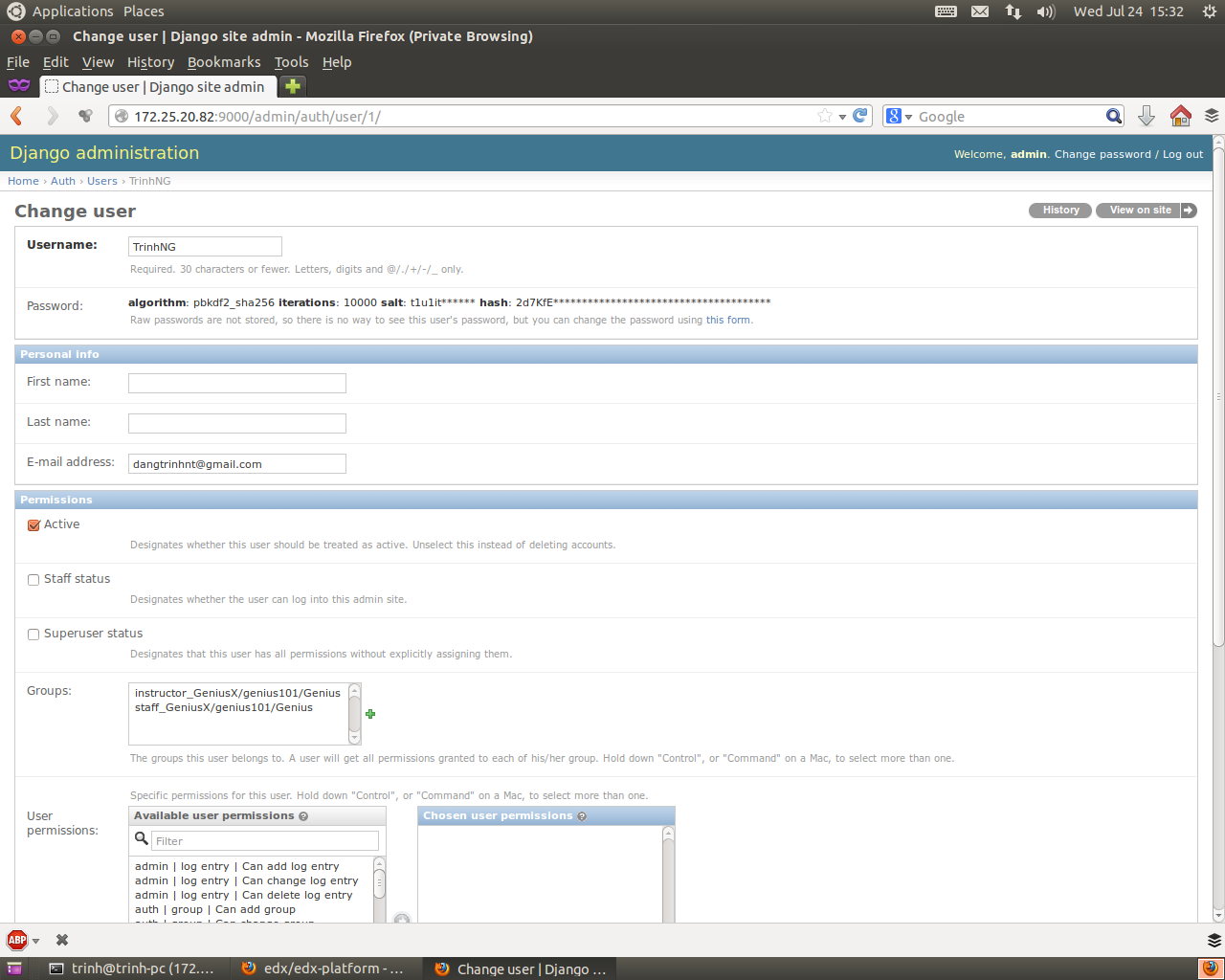
Task: Click the Firefox back navigation arrow
Action: (x=16, y=116)
